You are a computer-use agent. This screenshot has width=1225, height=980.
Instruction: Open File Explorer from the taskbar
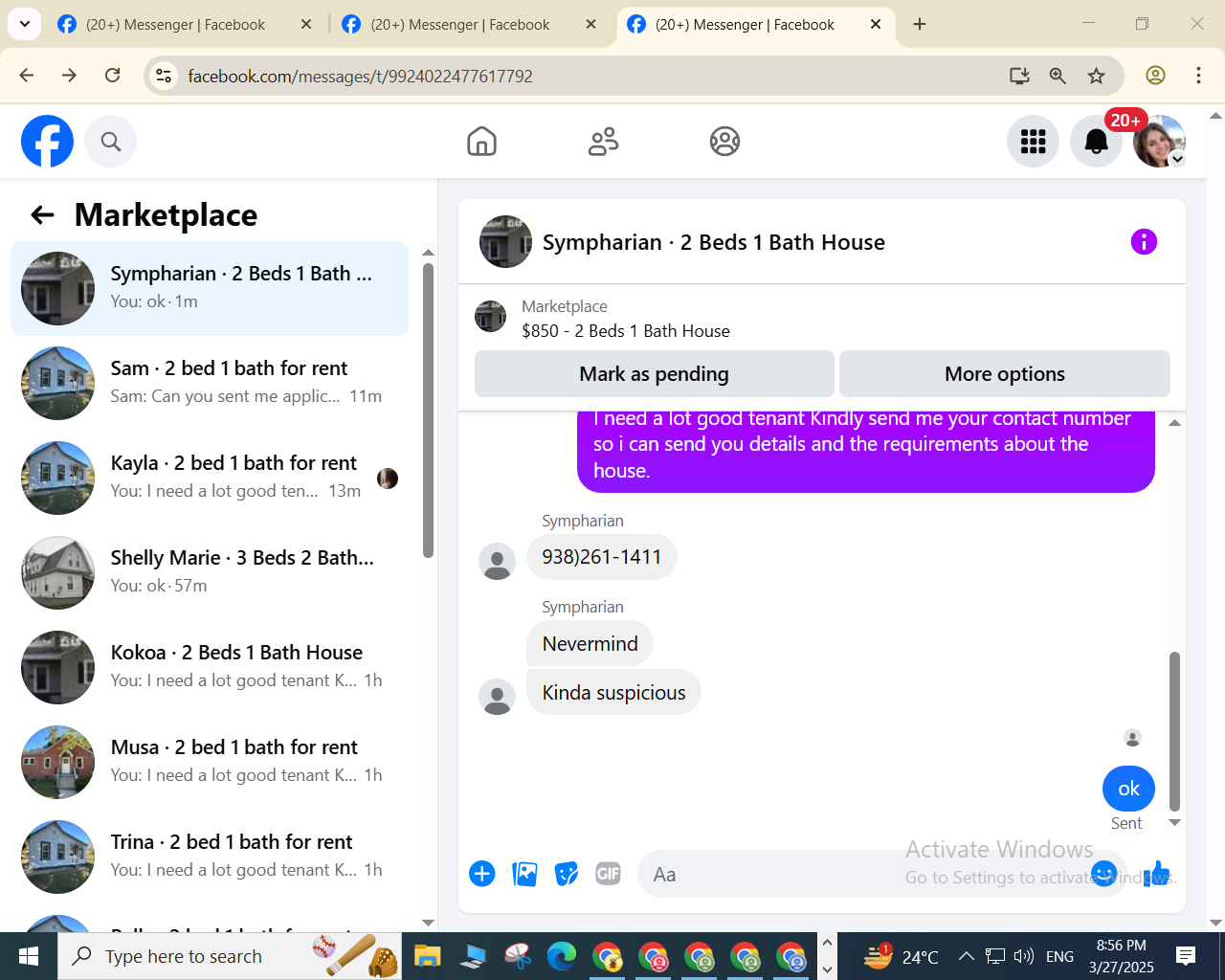pyautogui.click(x=426, y=956)
